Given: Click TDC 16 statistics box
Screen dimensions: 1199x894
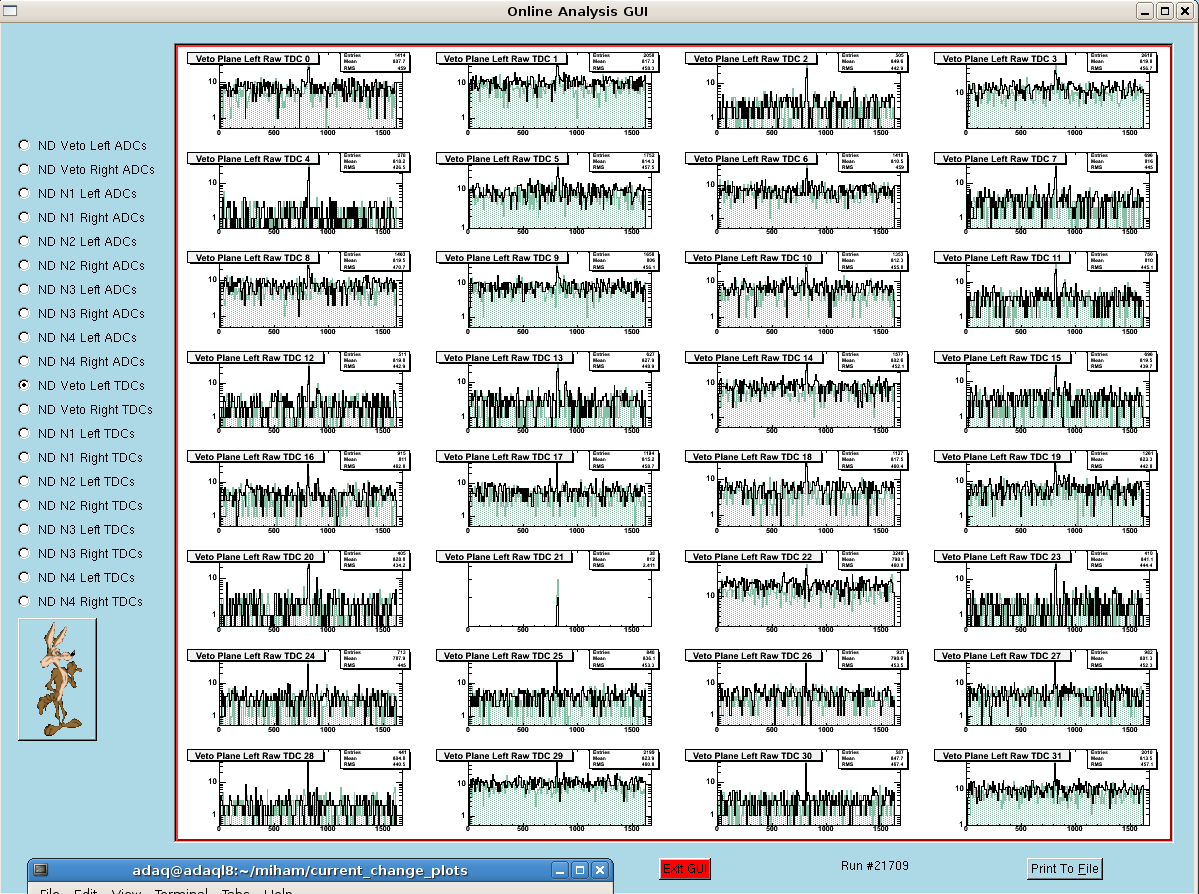Looking at the screenshot, I should coord(375,460).
